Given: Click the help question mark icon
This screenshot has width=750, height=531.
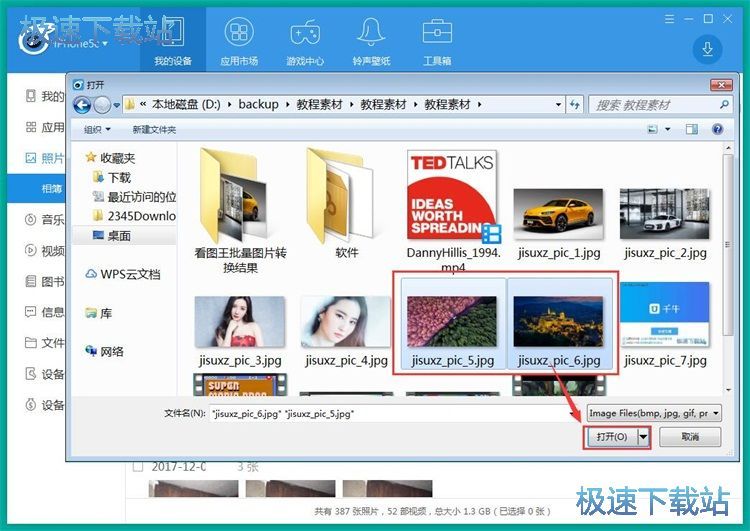Looking at the screenshot, I should 717,129.
